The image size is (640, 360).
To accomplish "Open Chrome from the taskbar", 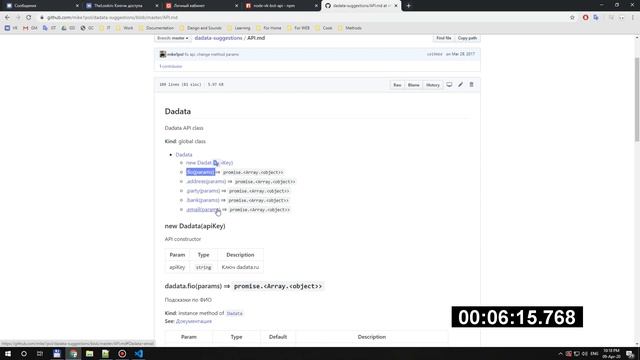I will tap(73, 353).
